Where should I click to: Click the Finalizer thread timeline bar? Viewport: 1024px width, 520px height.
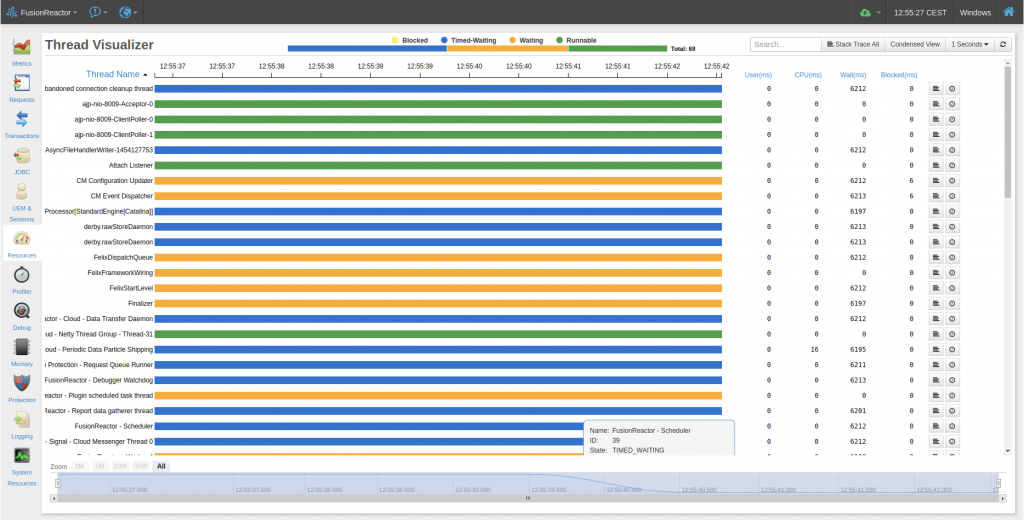(438, 303)
